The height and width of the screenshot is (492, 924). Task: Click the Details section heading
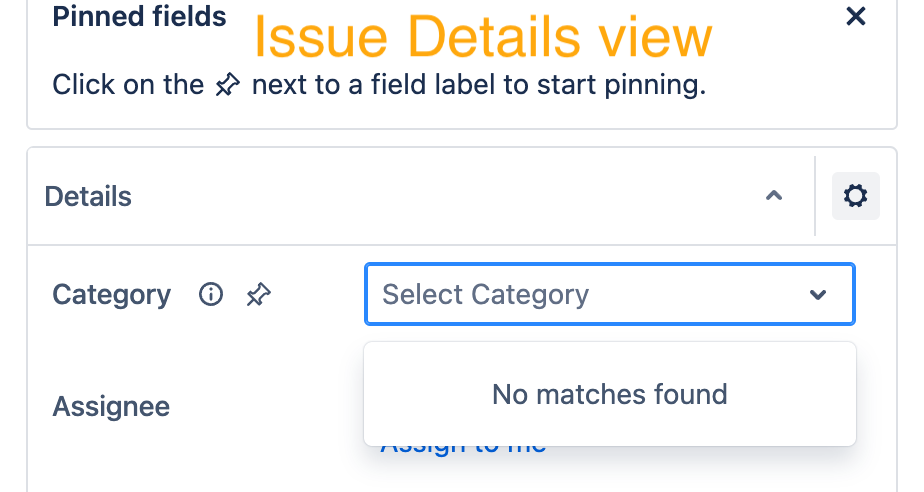coord(88,196)
